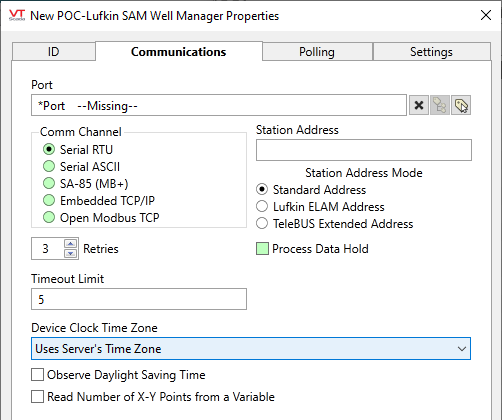This screenshot has height=420, width=502.
Task: Close the Well Manager Properties dialog
Action: [x=486, y=15]
